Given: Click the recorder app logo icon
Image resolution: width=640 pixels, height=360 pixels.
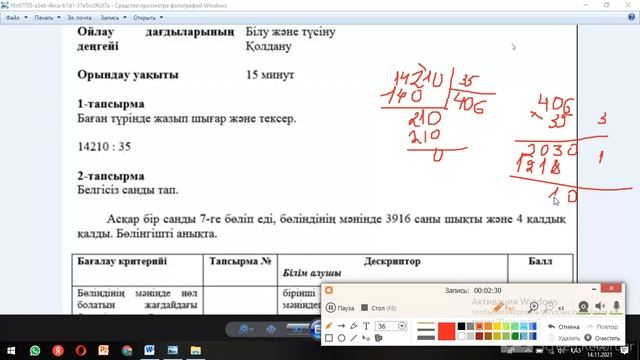Looking at the screenshot, I should pyautogui.click(x=329, y=290).
